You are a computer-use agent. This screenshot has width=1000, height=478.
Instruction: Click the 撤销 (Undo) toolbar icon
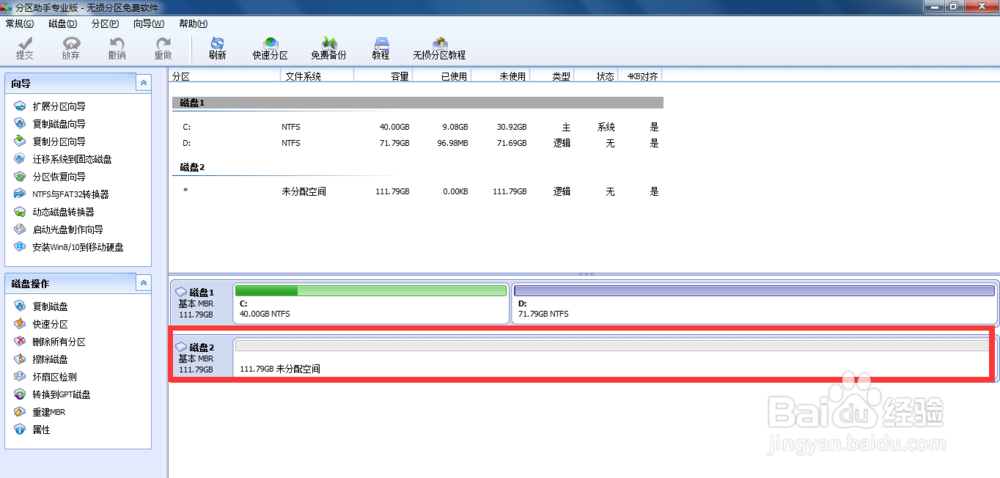[x=117, y=48]
